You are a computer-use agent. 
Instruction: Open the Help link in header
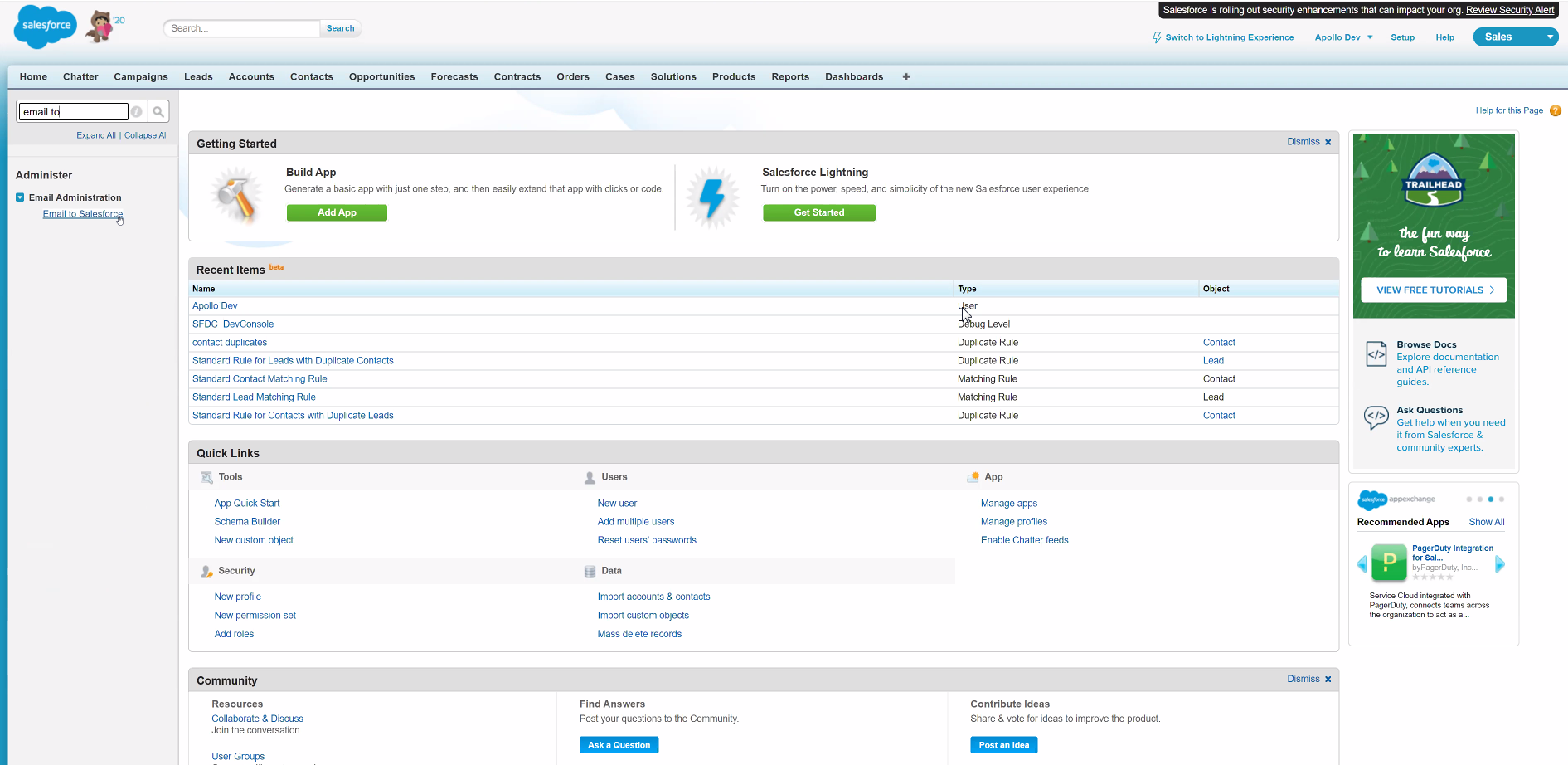pos(1445,37)
